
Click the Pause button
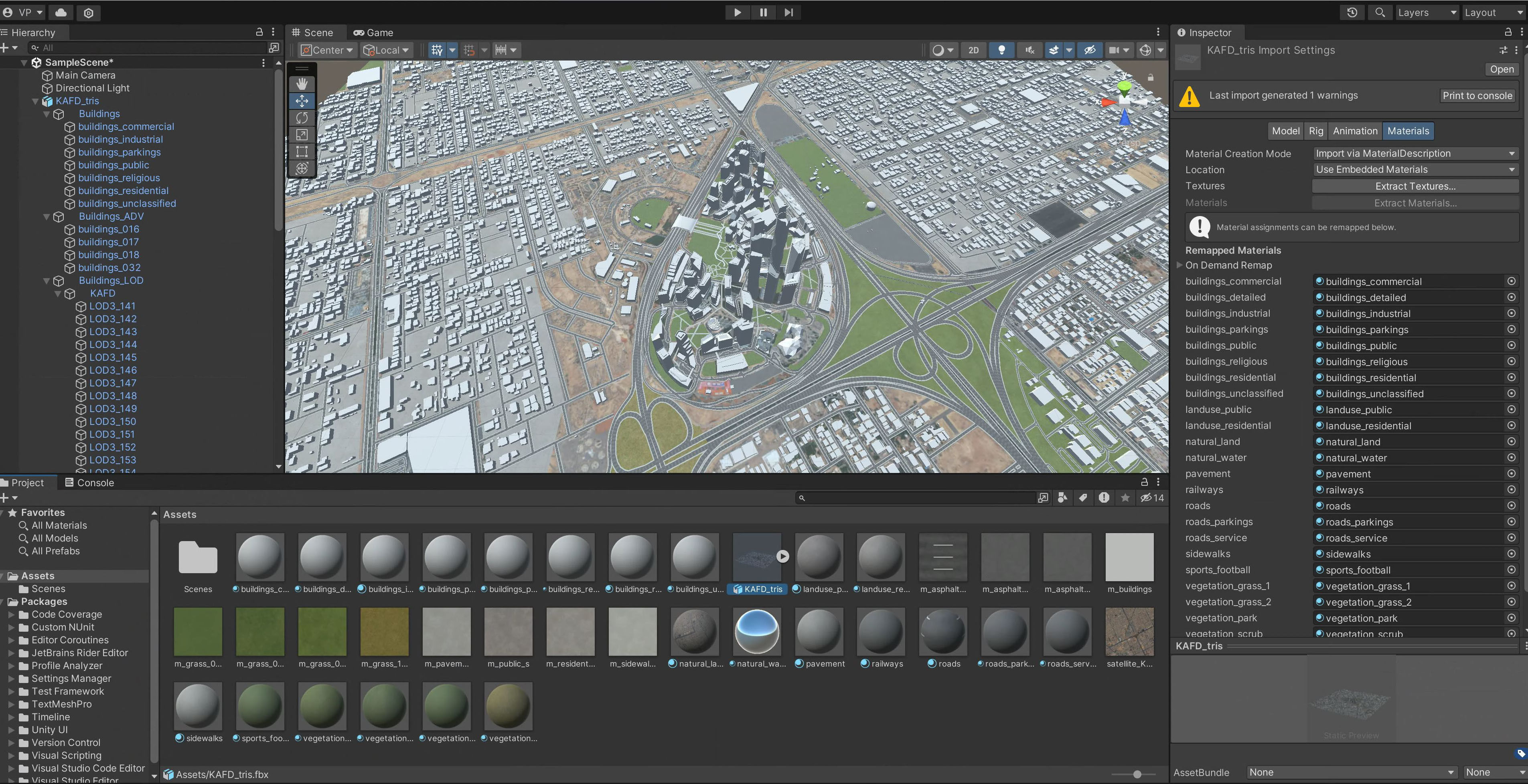coord(764,12)
